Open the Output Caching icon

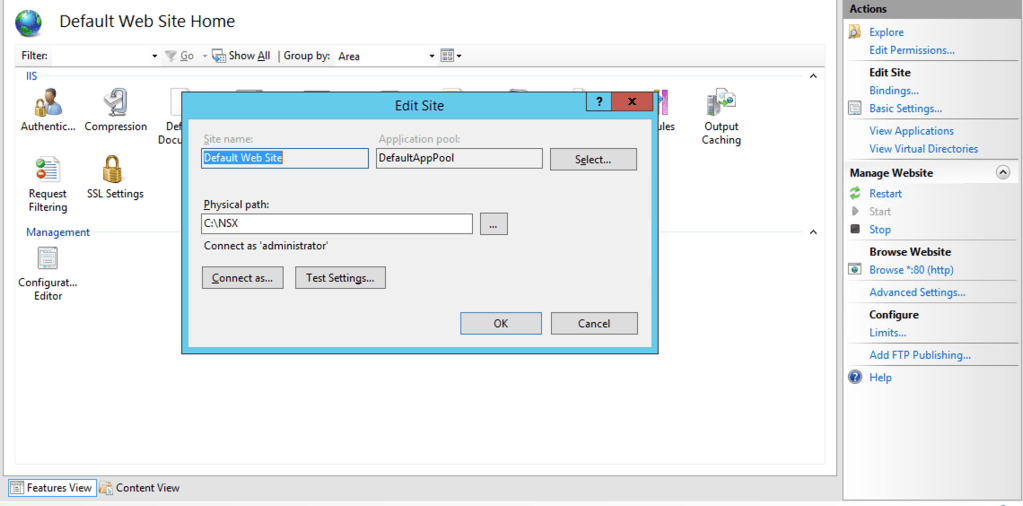point(721,104)
